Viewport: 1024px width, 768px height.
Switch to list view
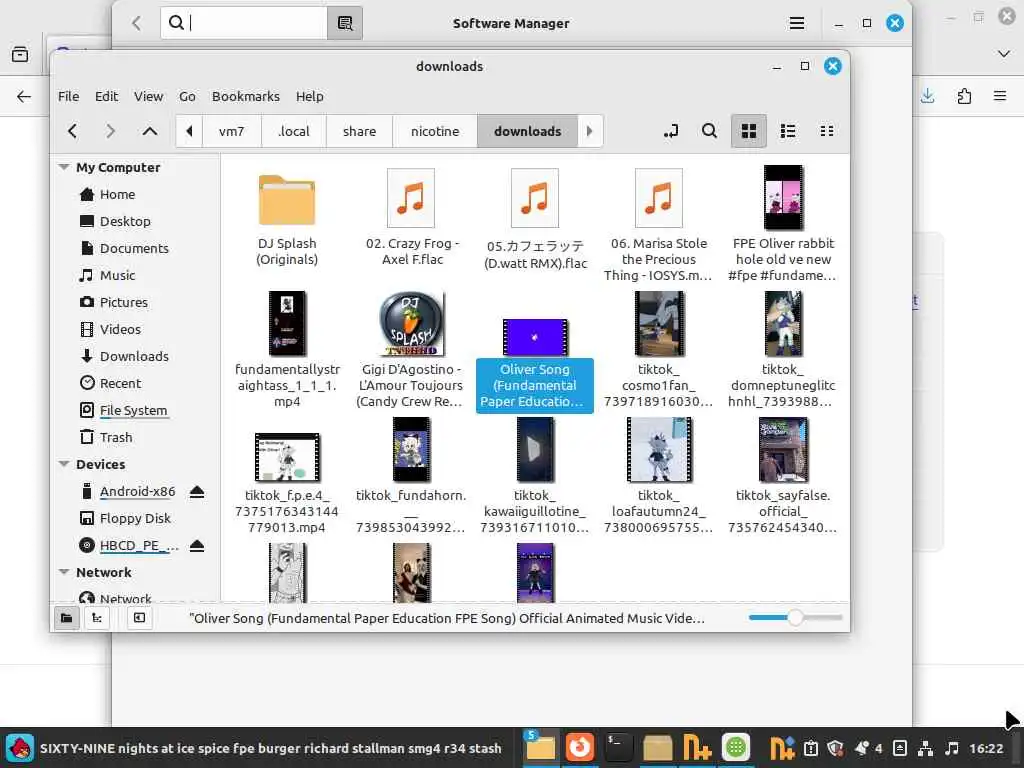(x=788, y=131)
